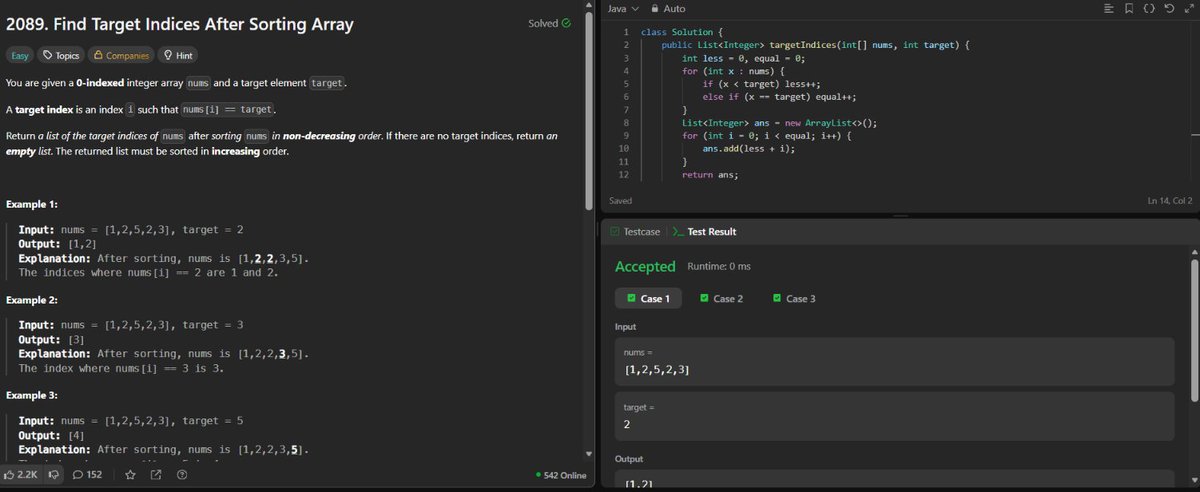This screenshot has height=492, width=1200.
Task: Click the Saved status label
Action: click(620, 201)
